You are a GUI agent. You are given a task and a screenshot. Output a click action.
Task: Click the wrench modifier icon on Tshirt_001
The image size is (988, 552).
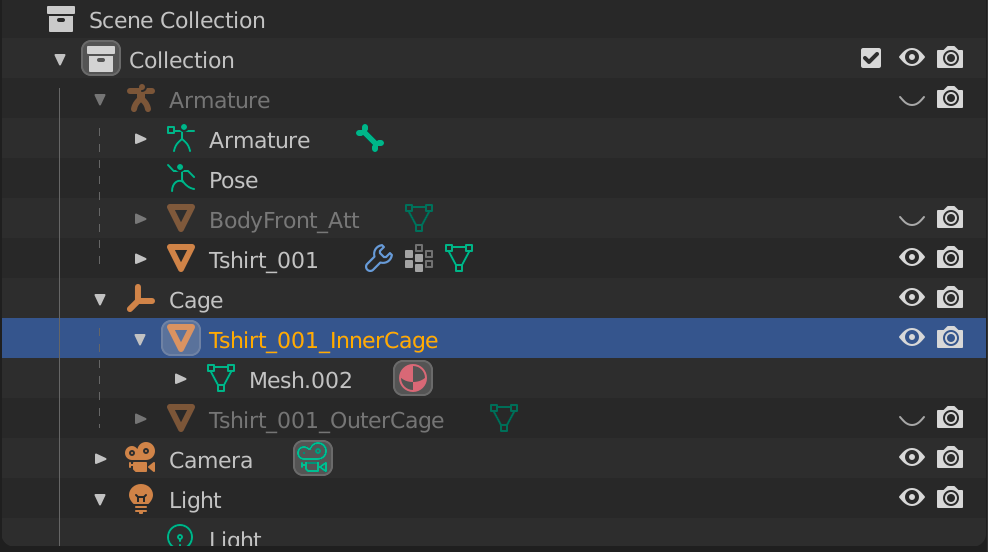click(x=378, y=259)
